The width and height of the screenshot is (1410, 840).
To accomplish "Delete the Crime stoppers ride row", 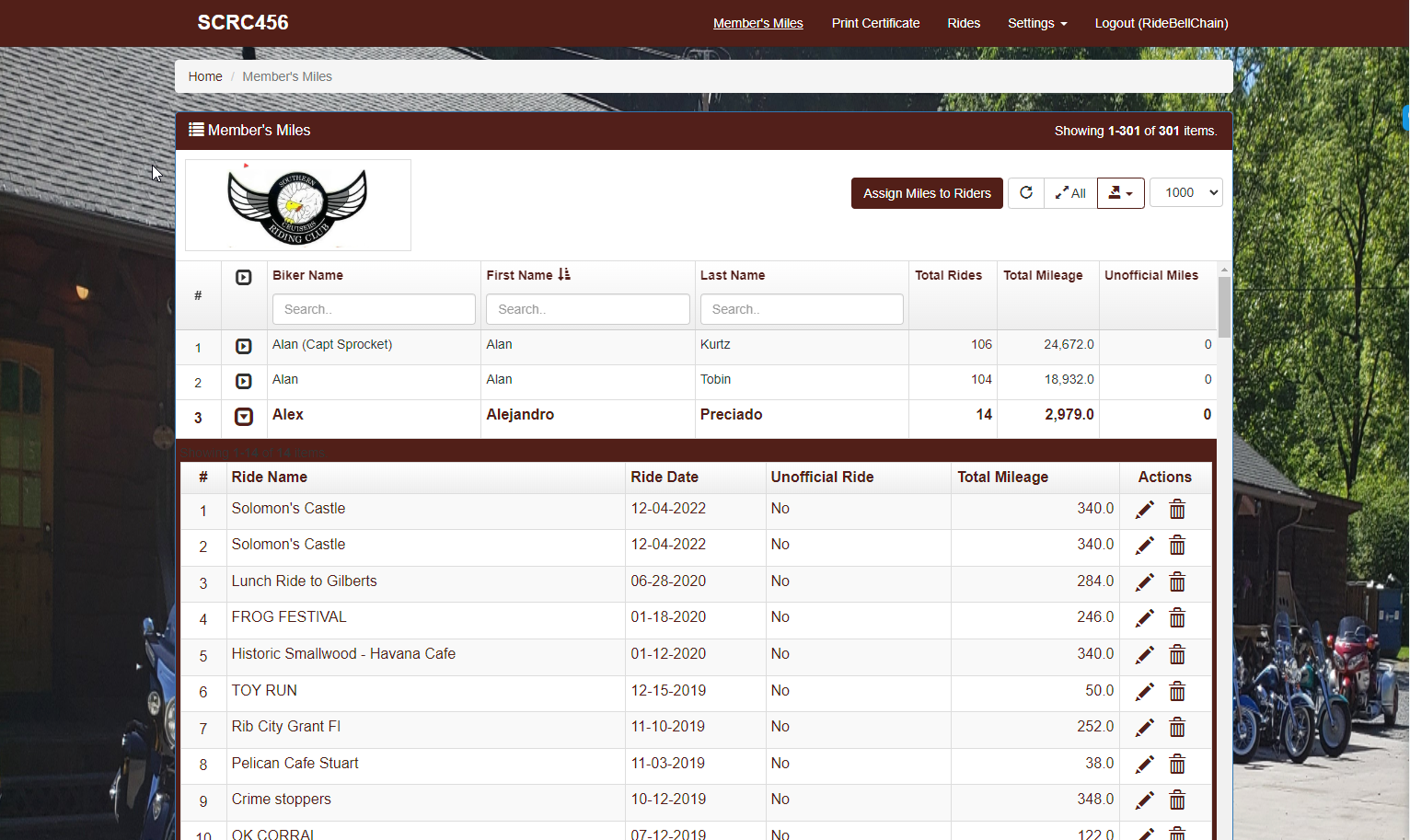I will (x=1177, y=800).
